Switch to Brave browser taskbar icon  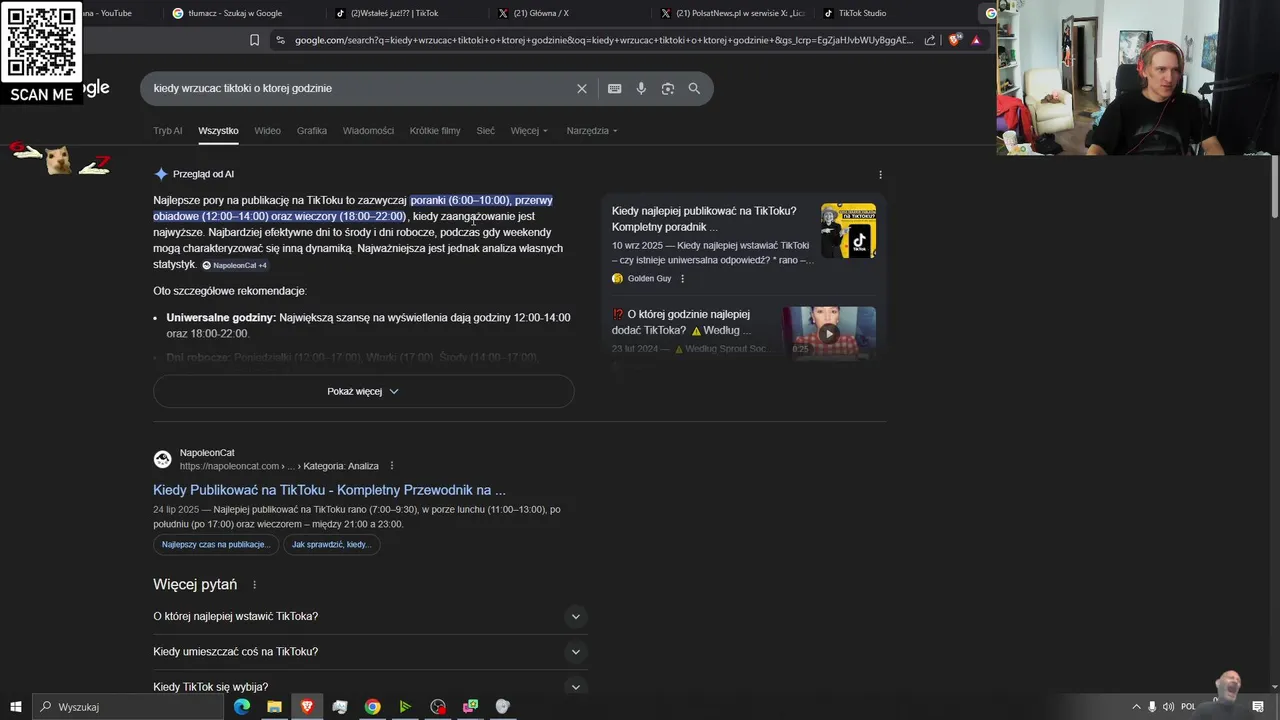point(307,707)
